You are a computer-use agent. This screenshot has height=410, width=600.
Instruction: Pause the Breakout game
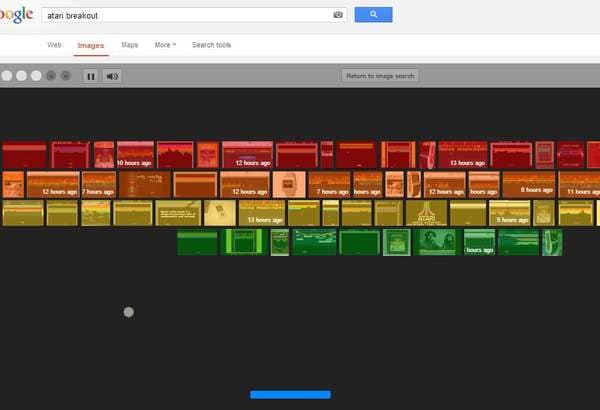pyautogui.click(x=91, y=76)
